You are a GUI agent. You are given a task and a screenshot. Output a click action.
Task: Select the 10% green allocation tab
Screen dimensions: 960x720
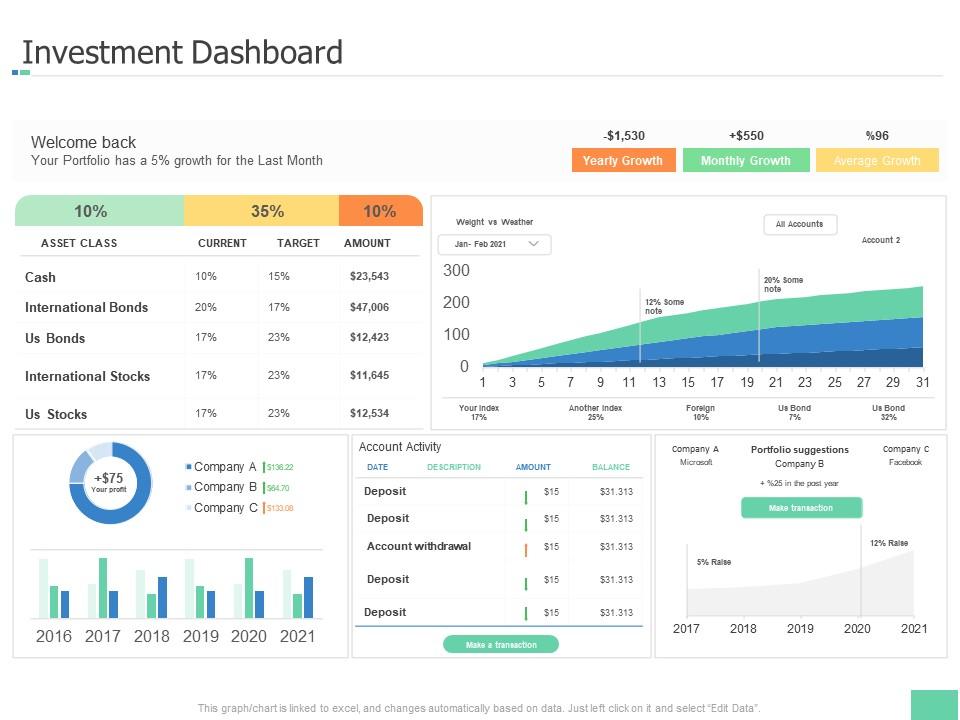(99, 211)
